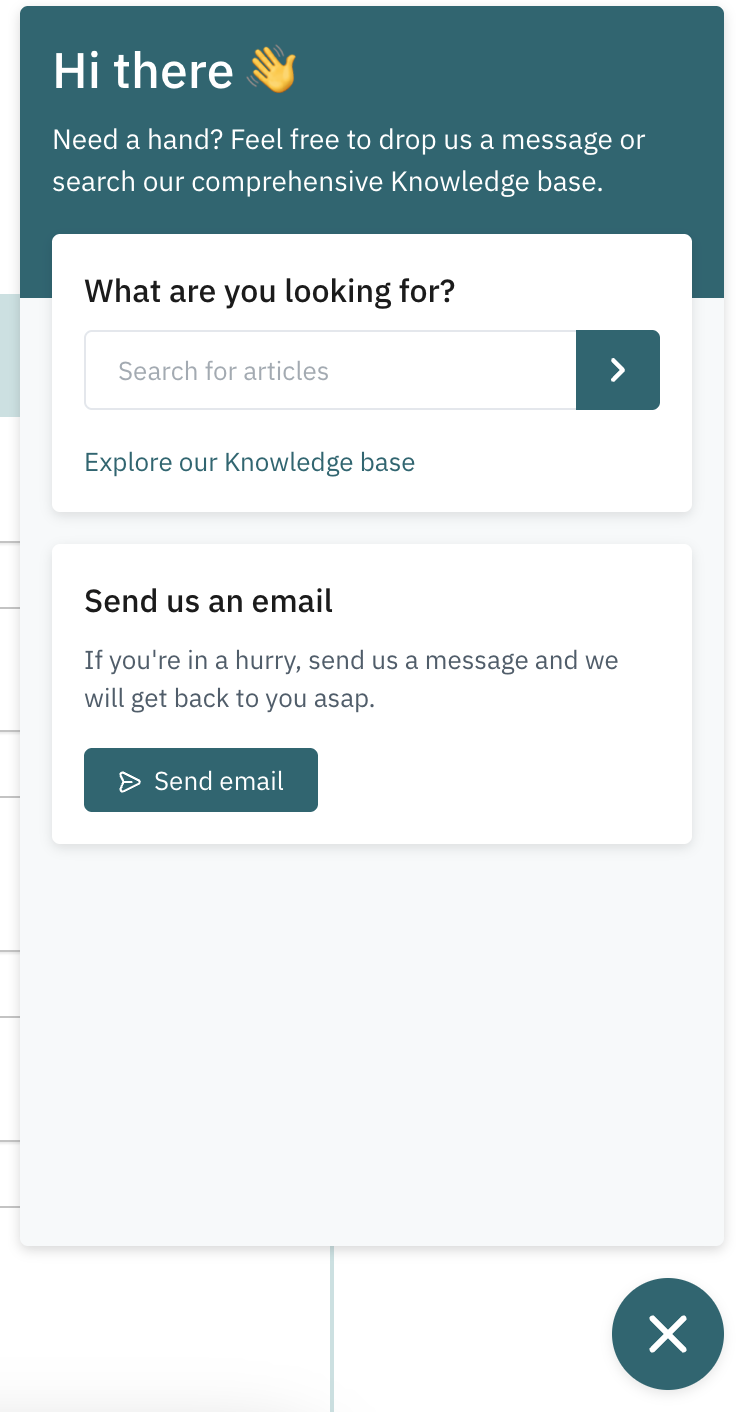Select the "Send us an email" heading
Image resolution: width=750 pixels, height=1412 pixels.
point(208,601)
